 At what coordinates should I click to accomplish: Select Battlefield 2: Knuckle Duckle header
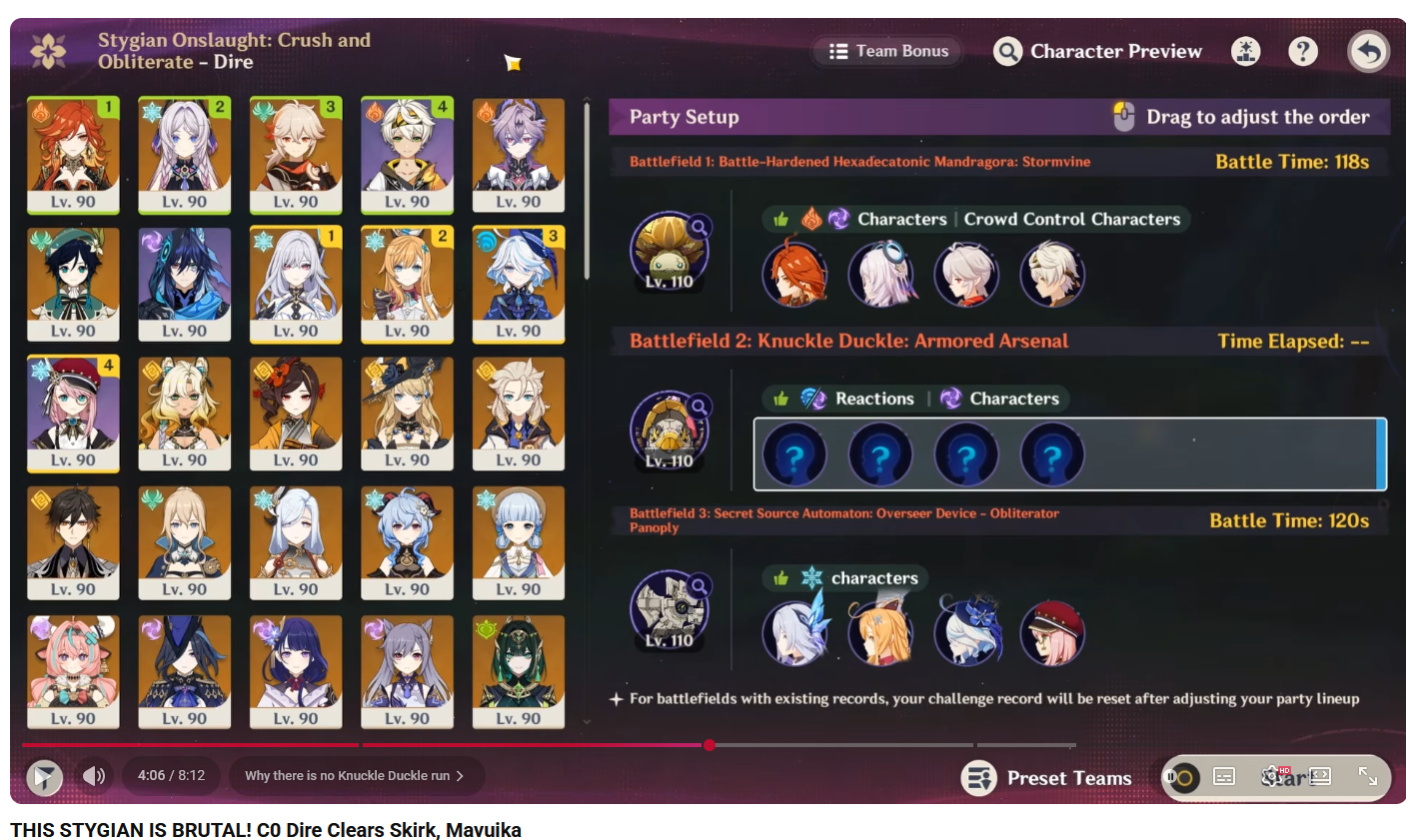(848, 341)
